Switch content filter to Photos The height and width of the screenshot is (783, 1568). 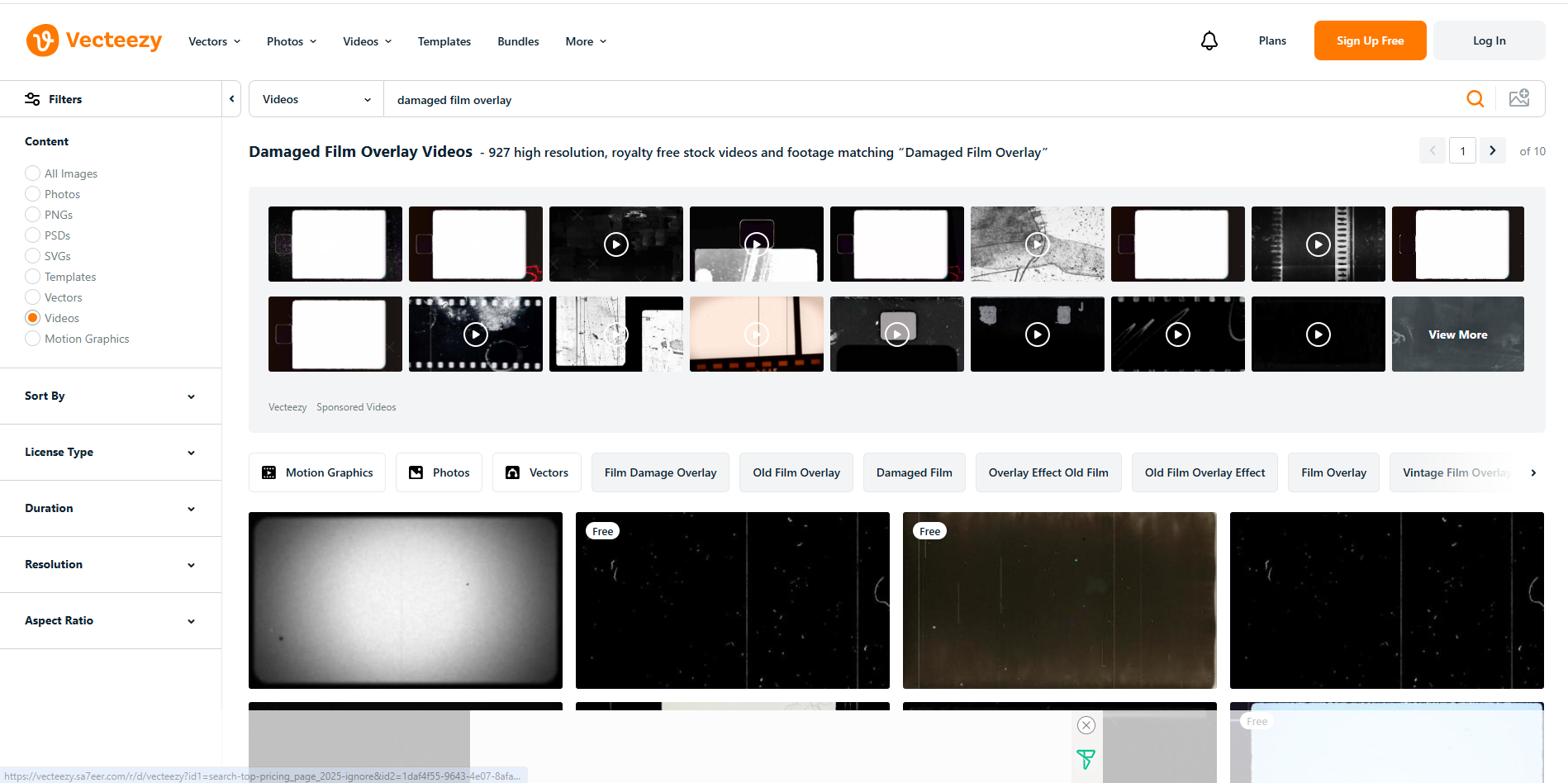(32, 193)
